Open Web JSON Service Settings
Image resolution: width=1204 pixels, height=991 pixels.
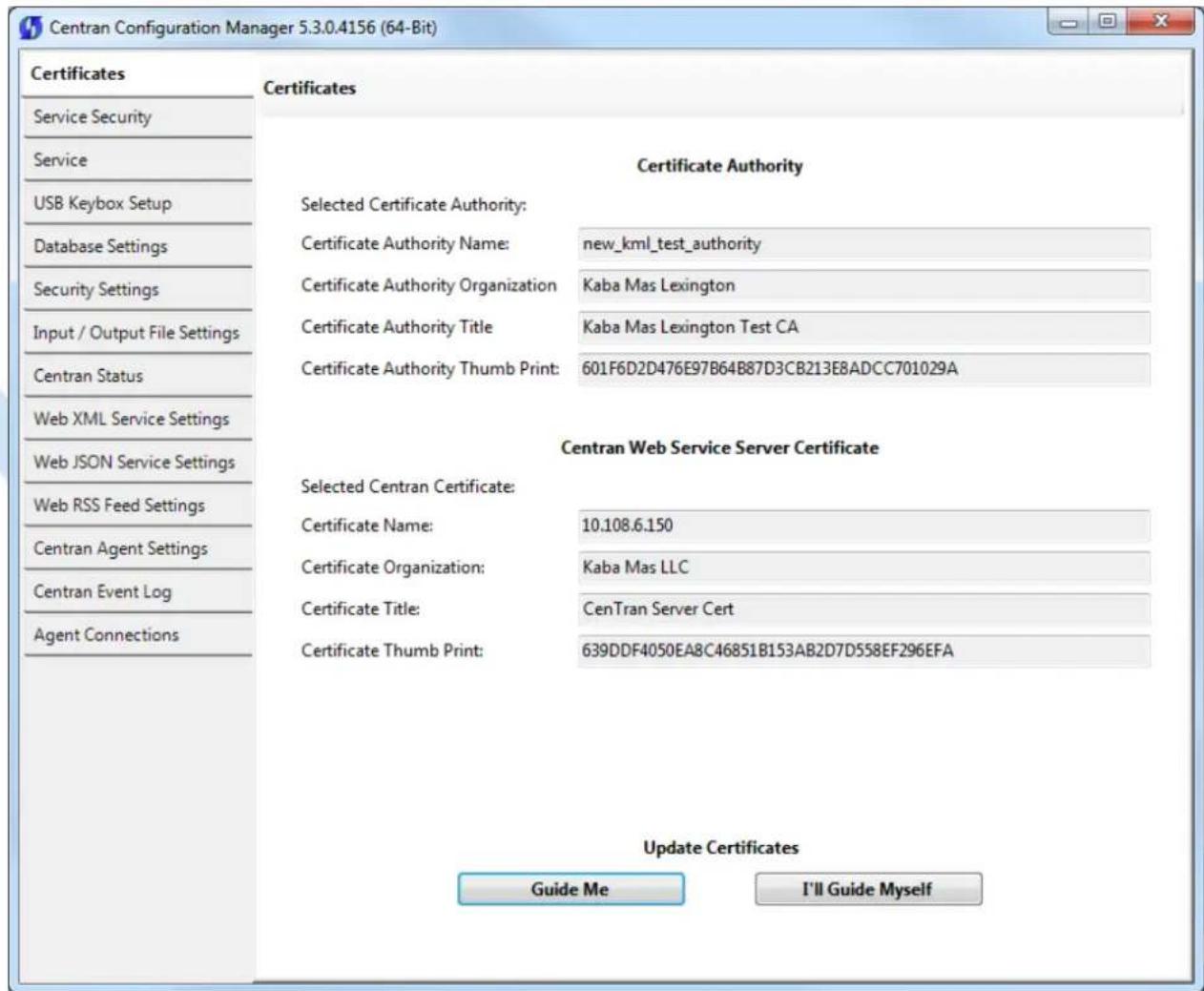pyautogui.click(x=138, y=462)
